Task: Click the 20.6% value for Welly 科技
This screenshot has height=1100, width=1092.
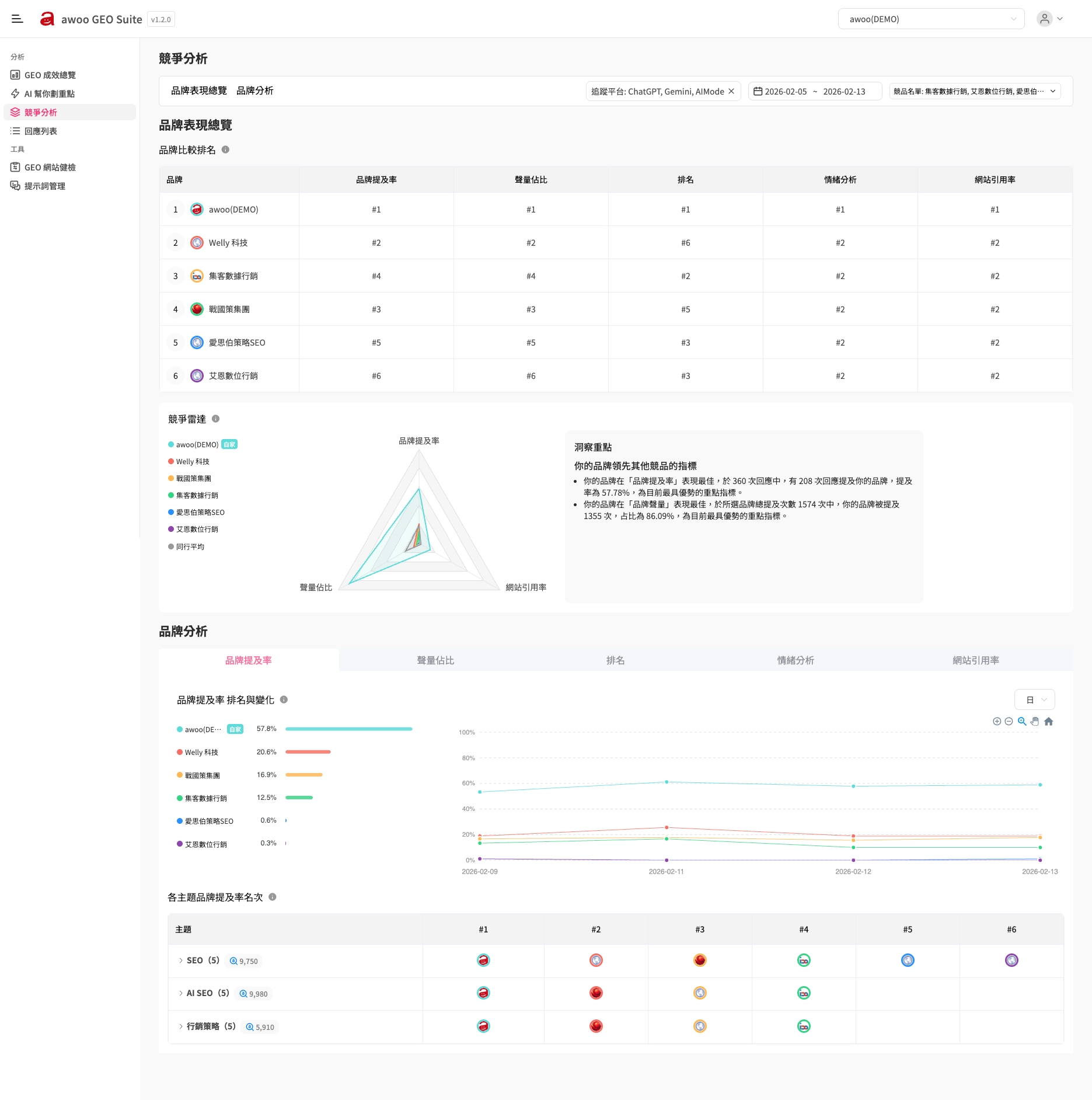Action: coord(267,752)
